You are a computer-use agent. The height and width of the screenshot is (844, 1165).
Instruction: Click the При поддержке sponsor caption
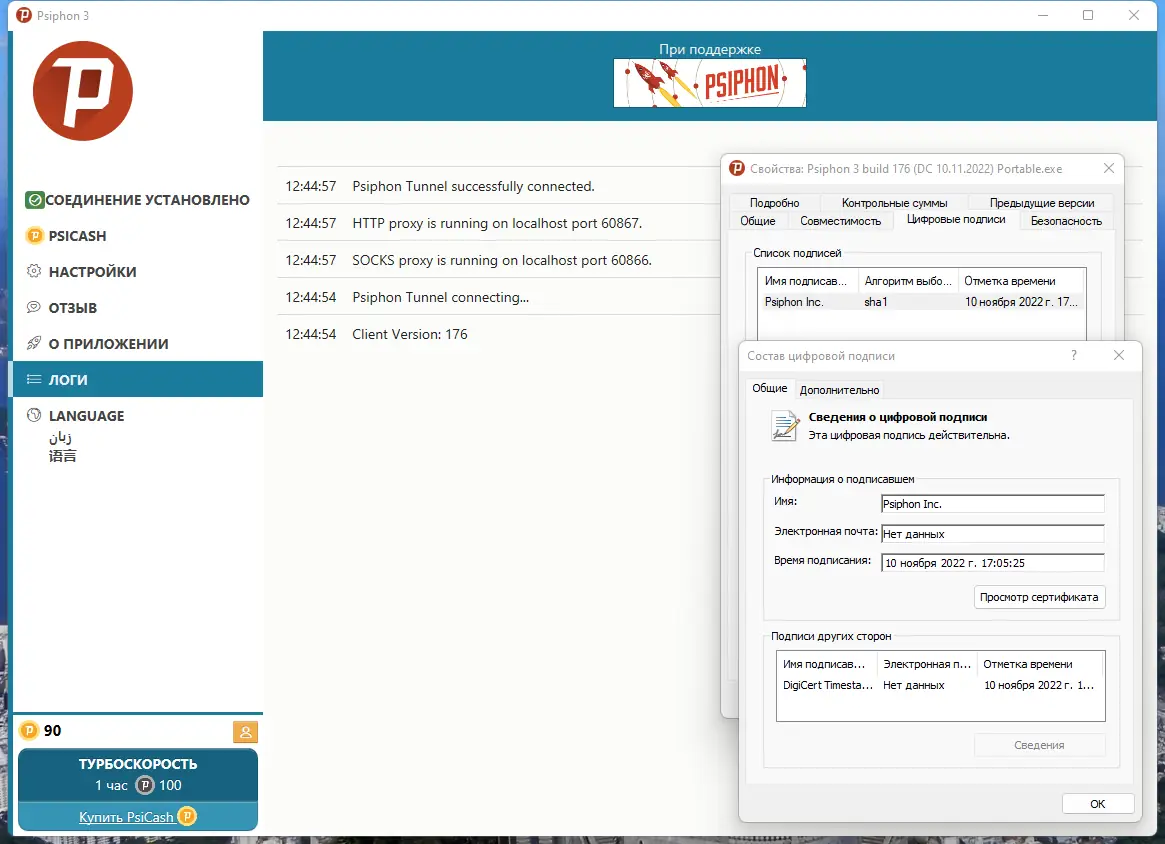(x=710, y=49)
